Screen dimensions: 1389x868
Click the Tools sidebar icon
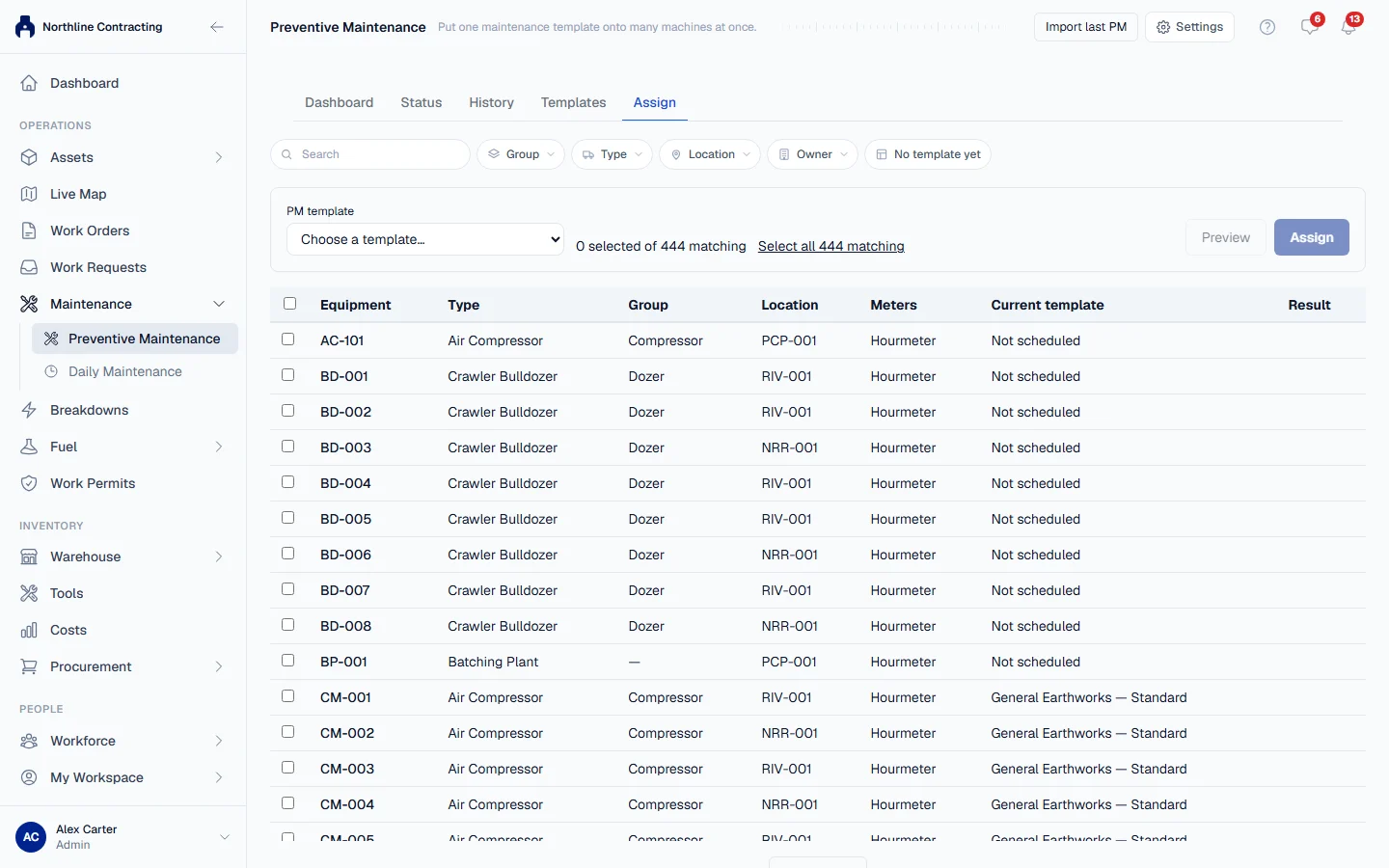coord(29,593)
